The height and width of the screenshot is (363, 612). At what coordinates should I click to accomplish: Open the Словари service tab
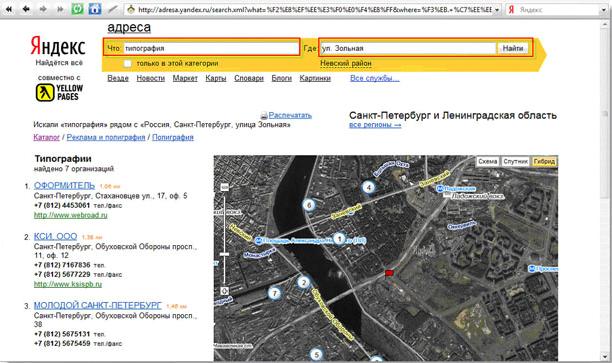coord(249,78)
